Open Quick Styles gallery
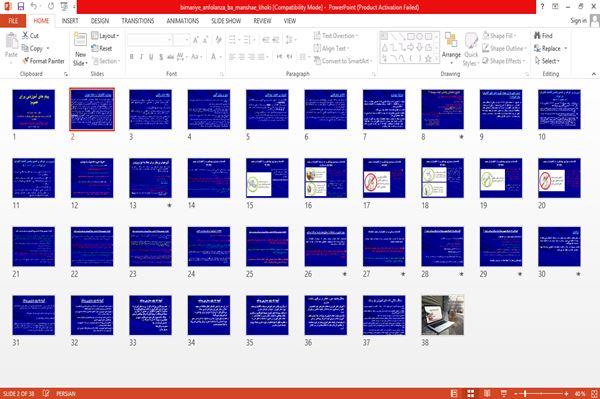 point(471,49)
